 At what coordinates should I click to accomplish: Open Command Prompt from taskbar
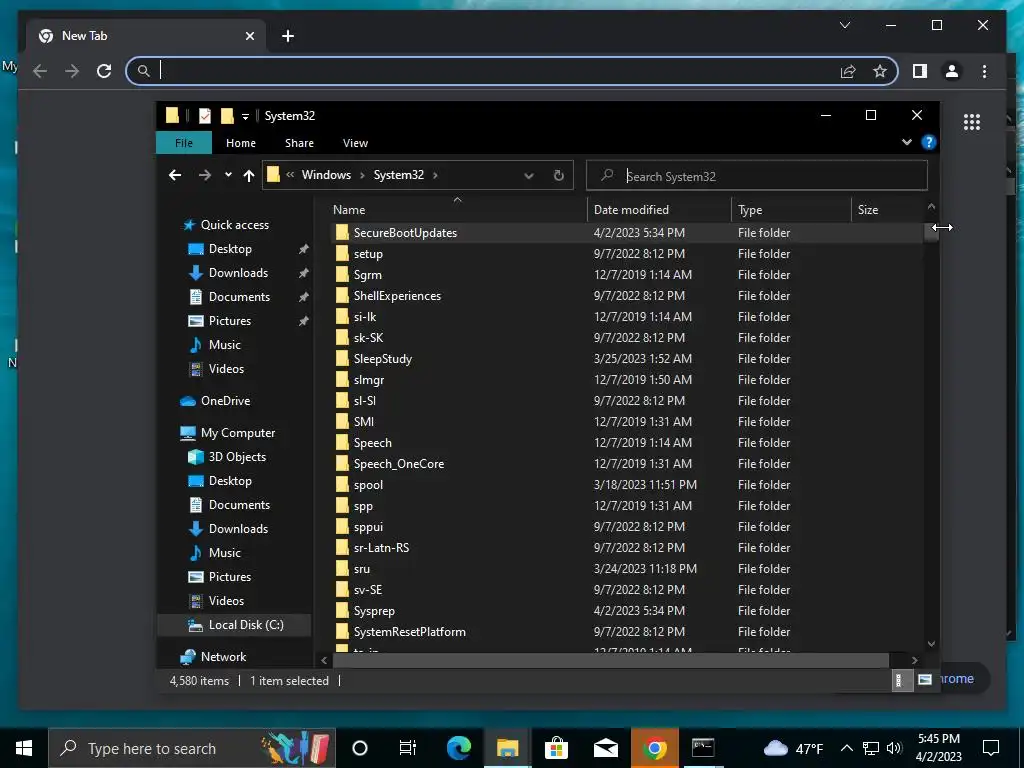[703, 748]
